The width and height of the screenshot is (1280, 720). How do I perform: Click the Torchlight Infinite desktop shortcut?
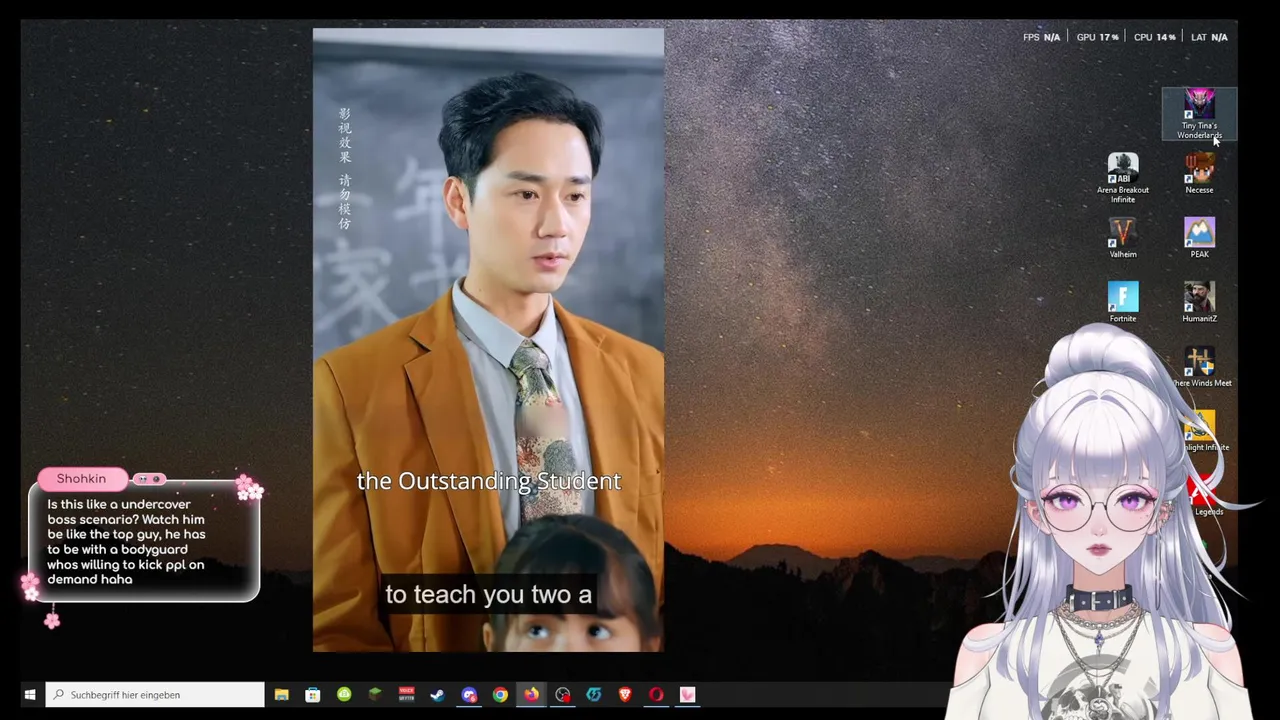pyautogui.click(x=1201, y=431)
